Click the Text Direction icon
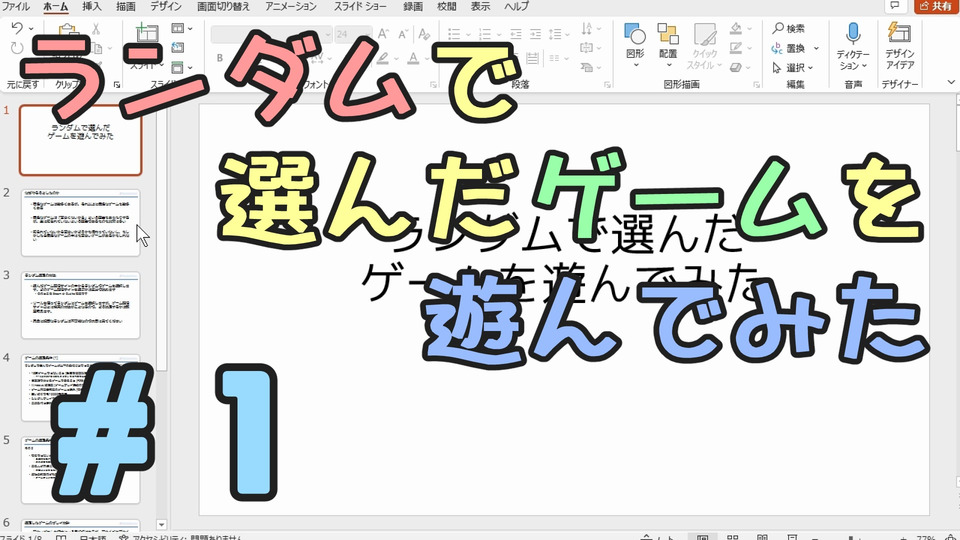Viewport: 960px width, 540px height. (x=587, y=28)
